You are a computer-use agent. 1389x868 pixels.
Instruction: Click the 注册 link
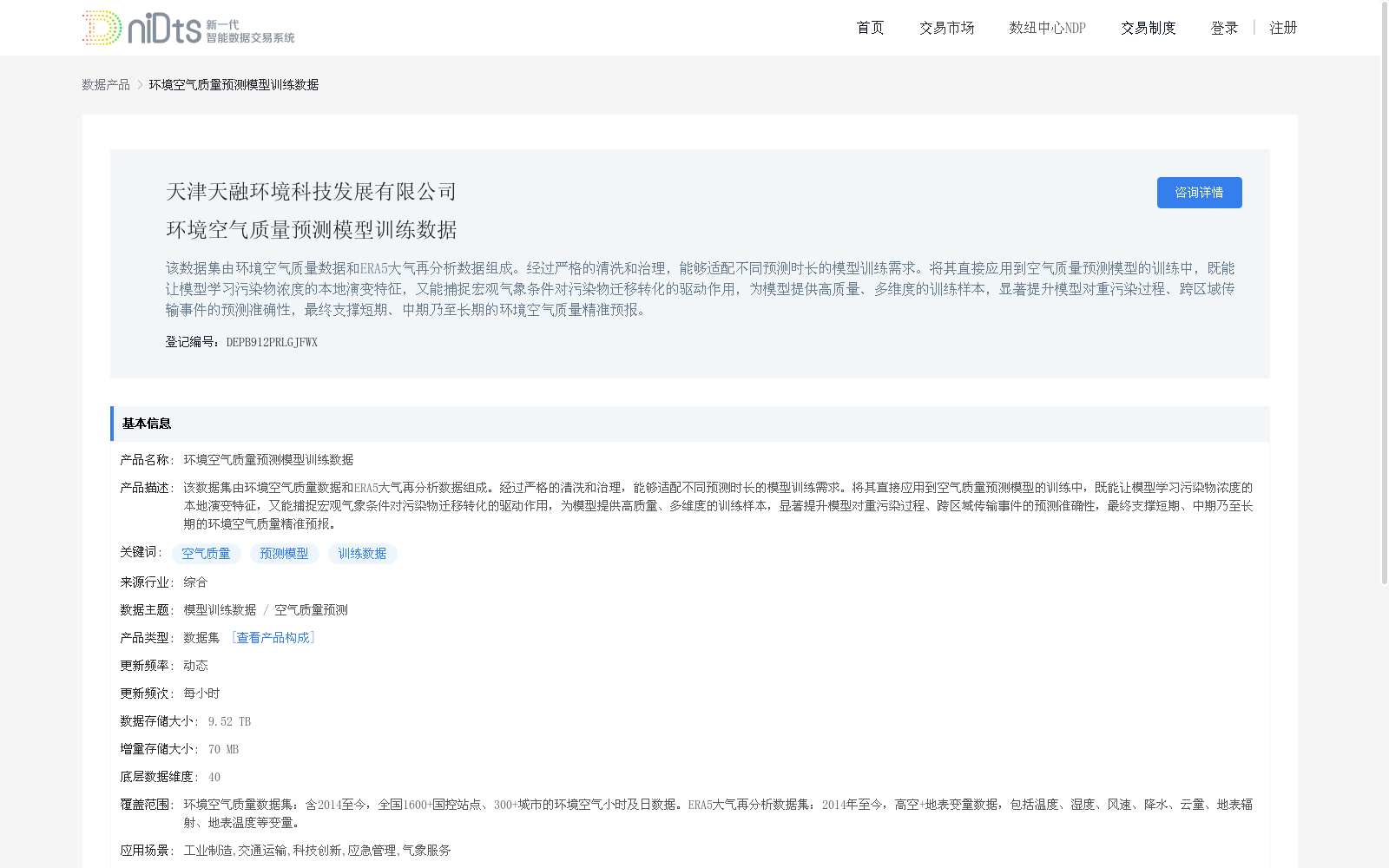(x=1283, y=28)
